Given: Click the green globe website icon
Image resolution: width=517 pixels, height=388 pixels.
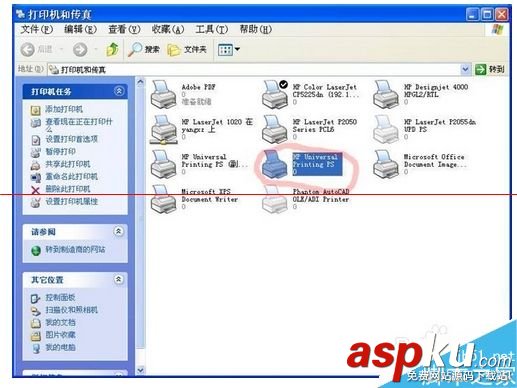Looking at the screenshot, I should pos(36,250).
